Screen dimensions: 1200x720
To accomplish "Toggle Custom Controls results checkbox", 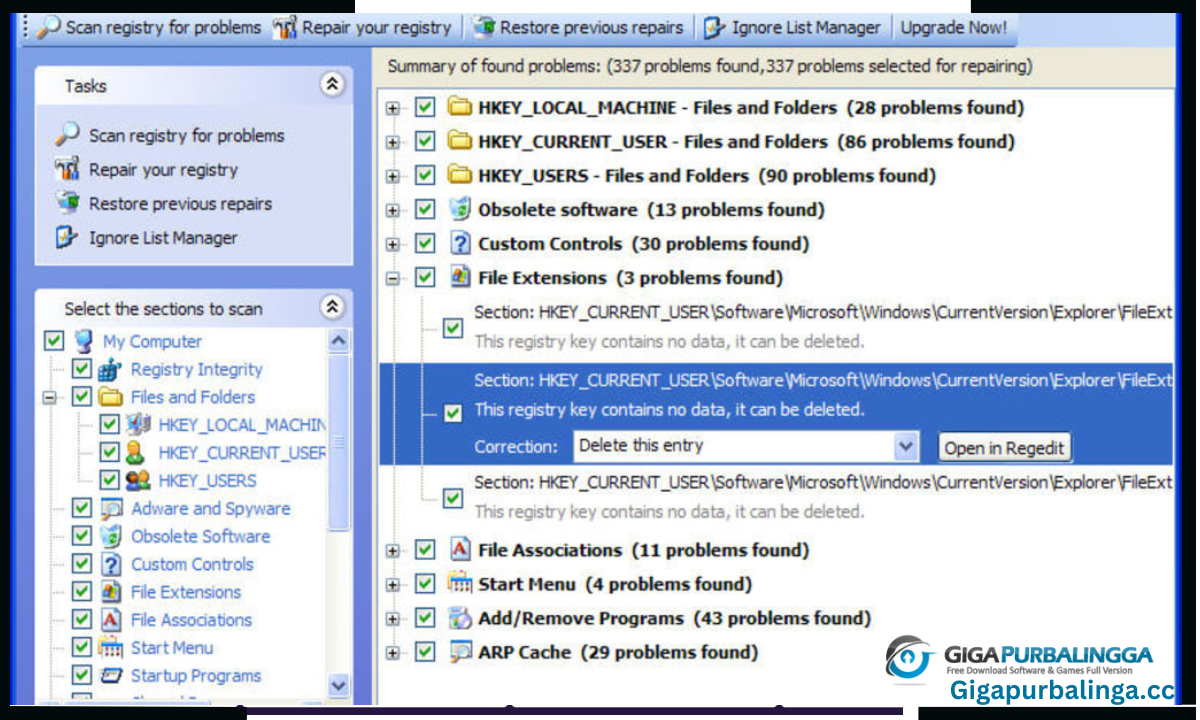I will click(425, 243).
